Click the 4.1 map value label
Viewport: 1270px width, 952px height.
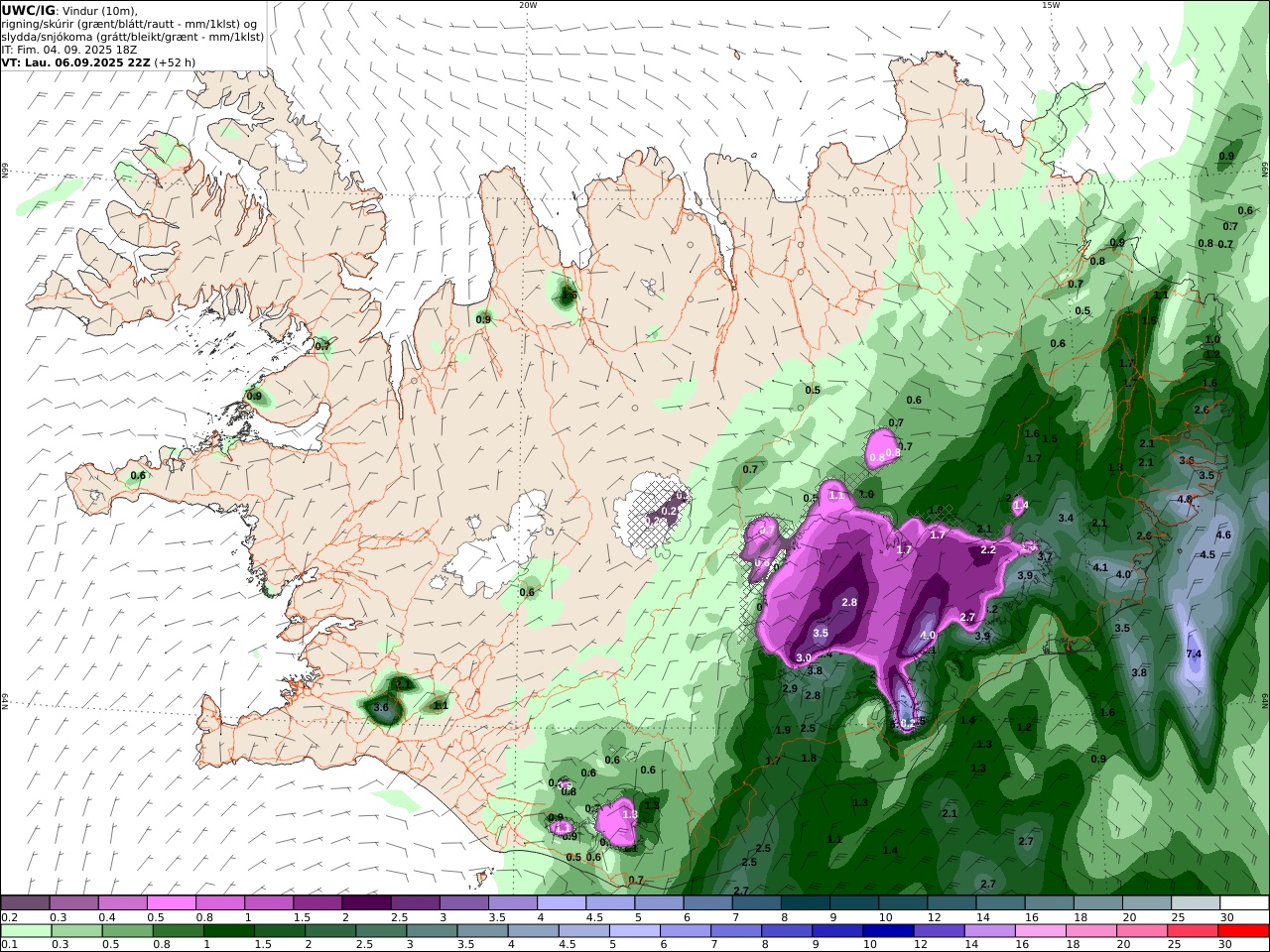(1100, 567)
